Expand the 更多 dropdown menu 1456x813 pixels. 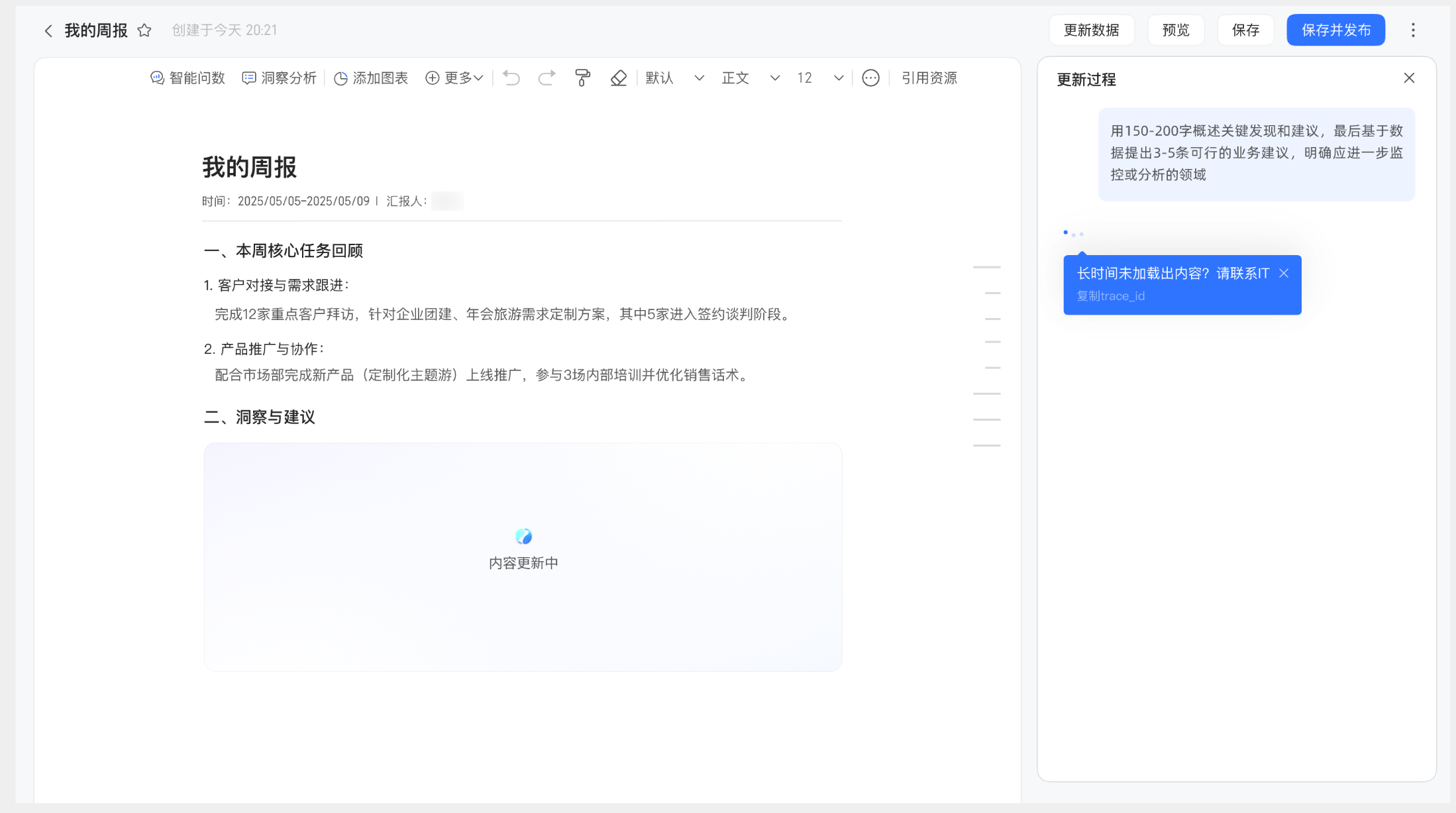point(454,78)
